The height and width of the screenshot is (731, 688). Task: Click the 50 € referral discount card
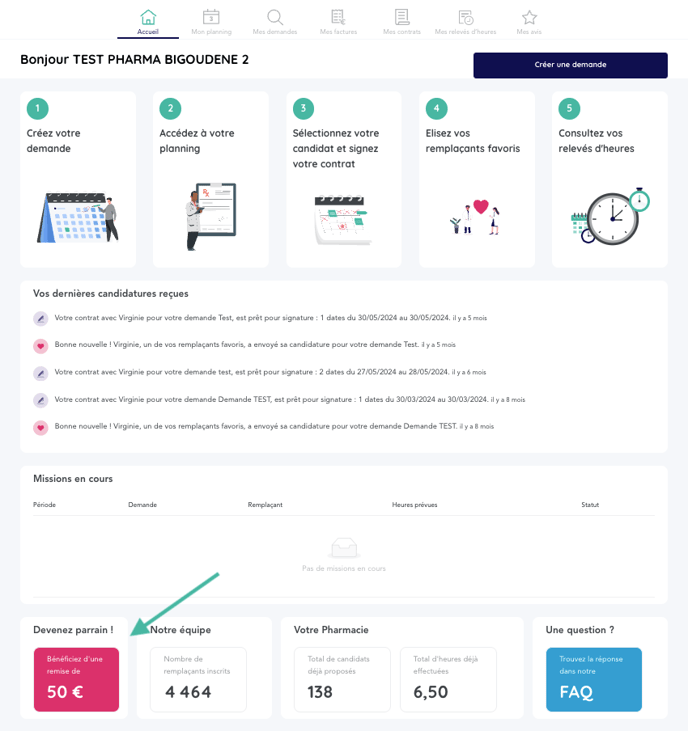[x=76, y=679]
